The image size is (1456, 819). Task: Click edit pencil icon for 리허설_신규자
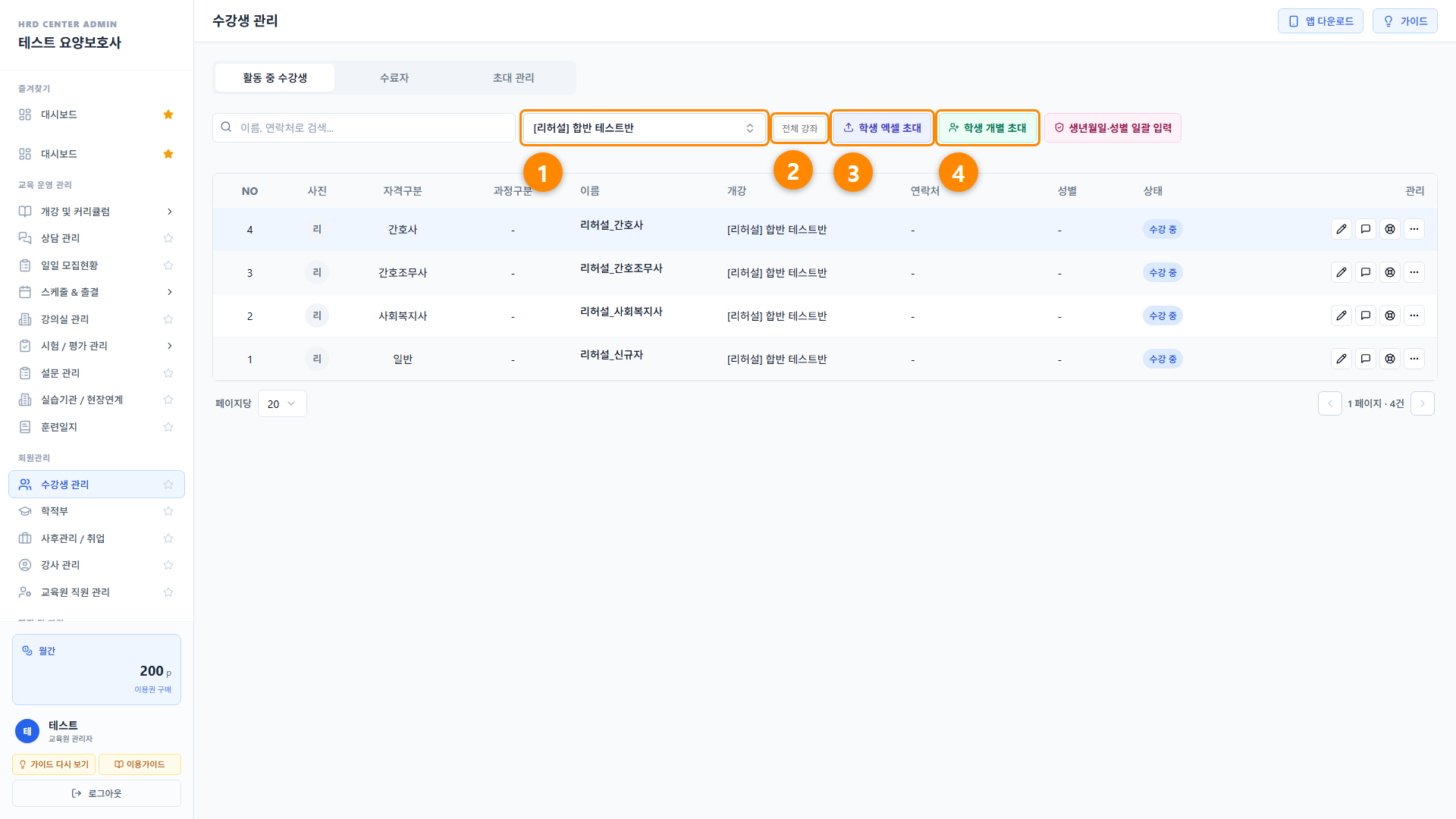tap(1341, 359)
